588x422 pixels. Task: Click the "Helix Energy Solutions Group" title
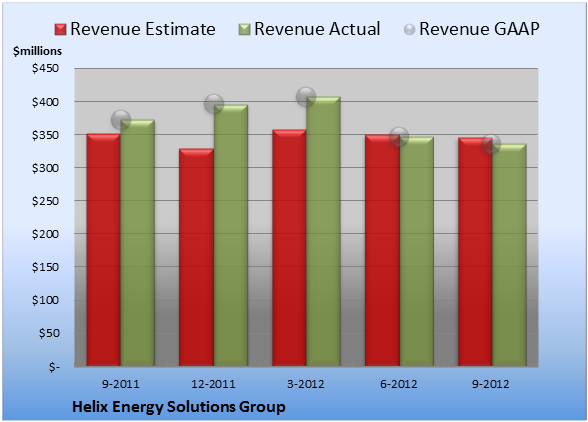point(179,407)
